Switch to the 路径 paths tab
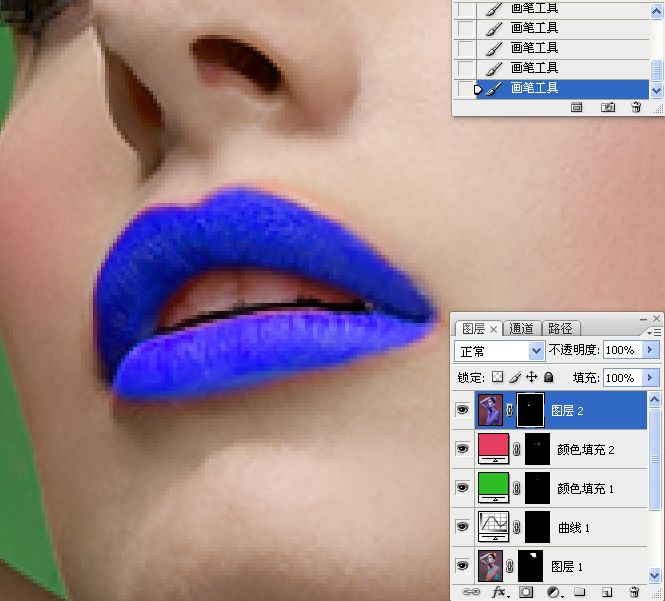This screenshot has width=665, height=601. point(560,329)
